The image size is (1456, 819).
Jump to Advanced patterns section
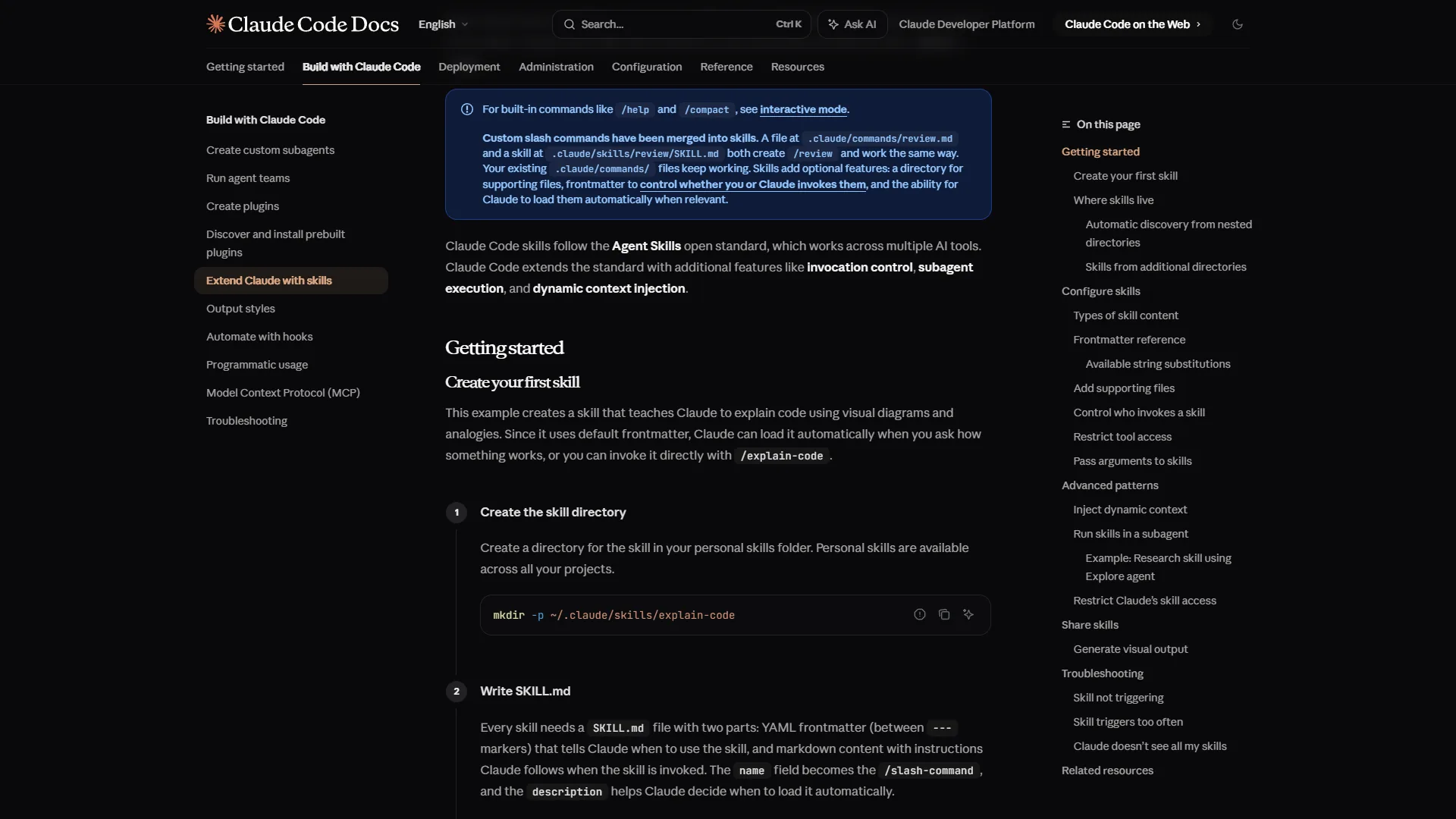(1109, 485)
